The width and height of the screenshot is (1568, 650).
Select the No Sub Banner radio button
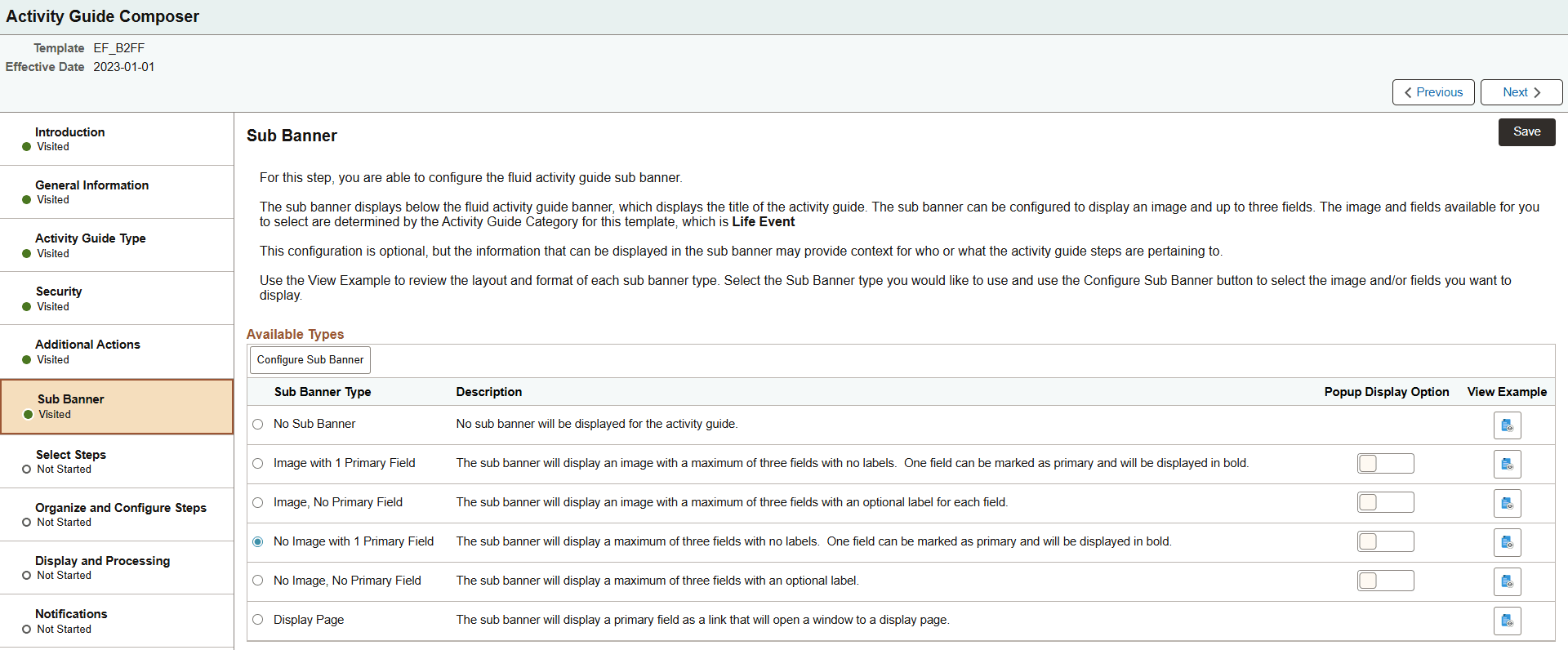coord(258,425)
